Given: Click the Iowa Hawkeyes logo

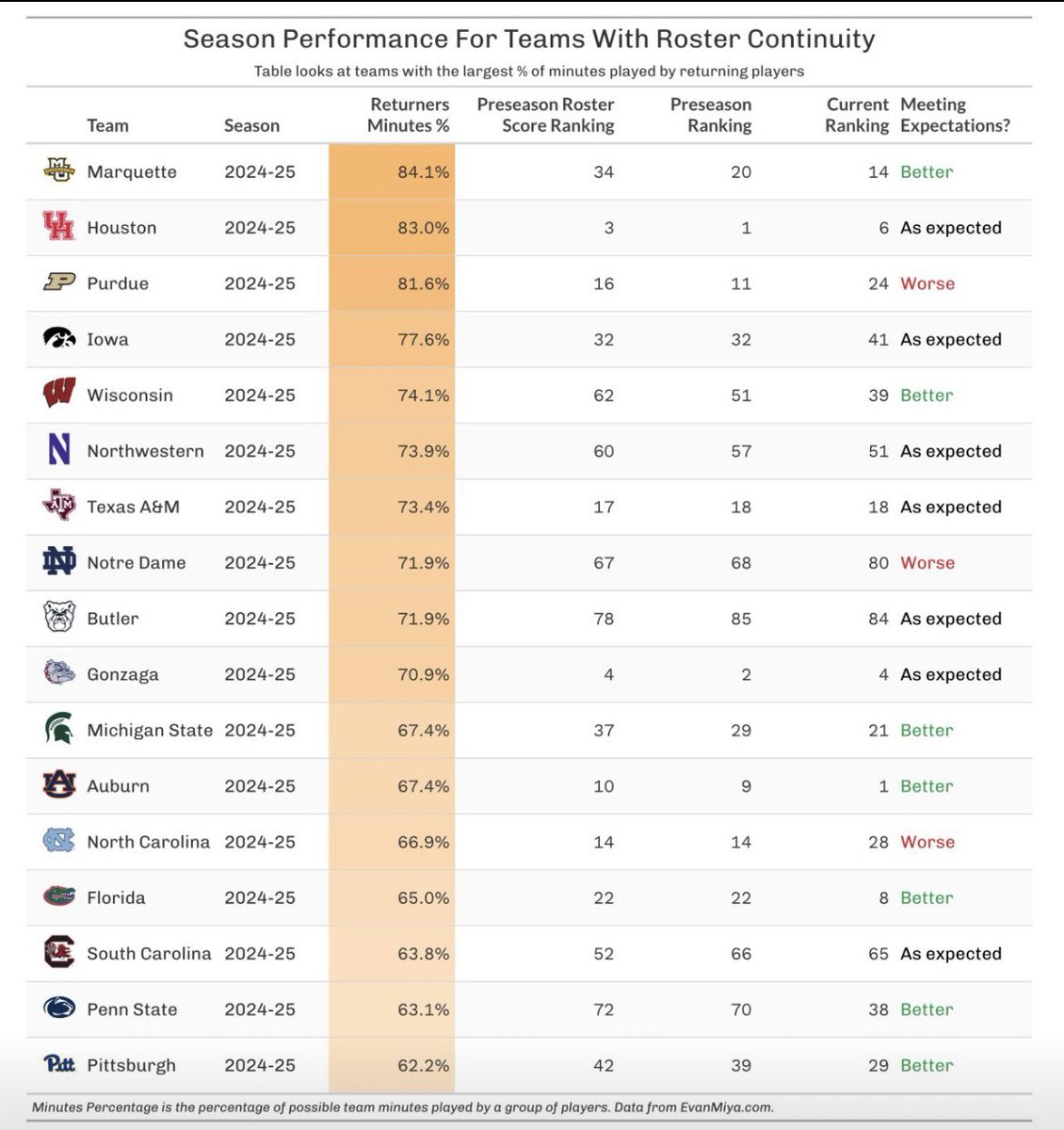Looking at the screenshot, I should tap(59, 338).
